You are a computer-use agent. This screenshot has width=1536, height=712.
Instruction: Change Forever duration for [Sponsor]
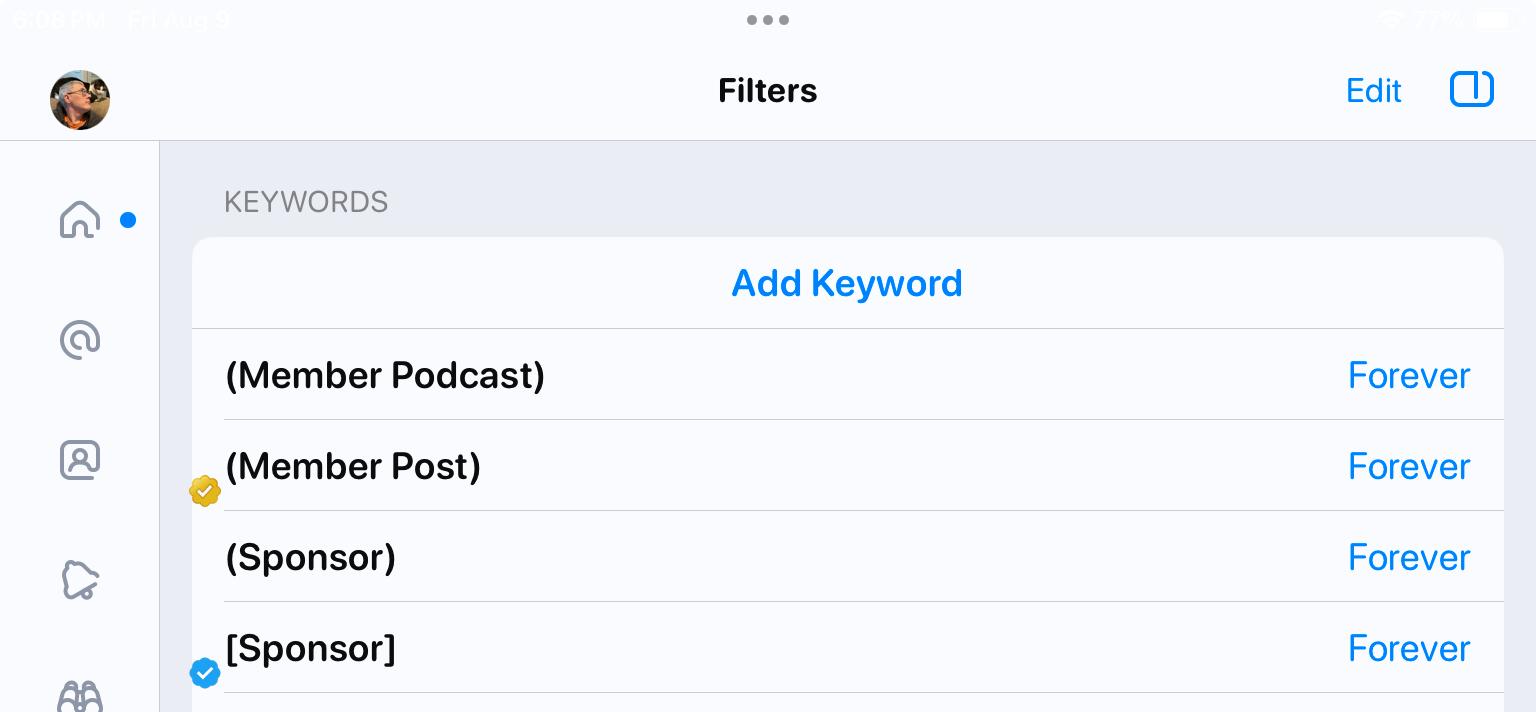[1409, 648]
